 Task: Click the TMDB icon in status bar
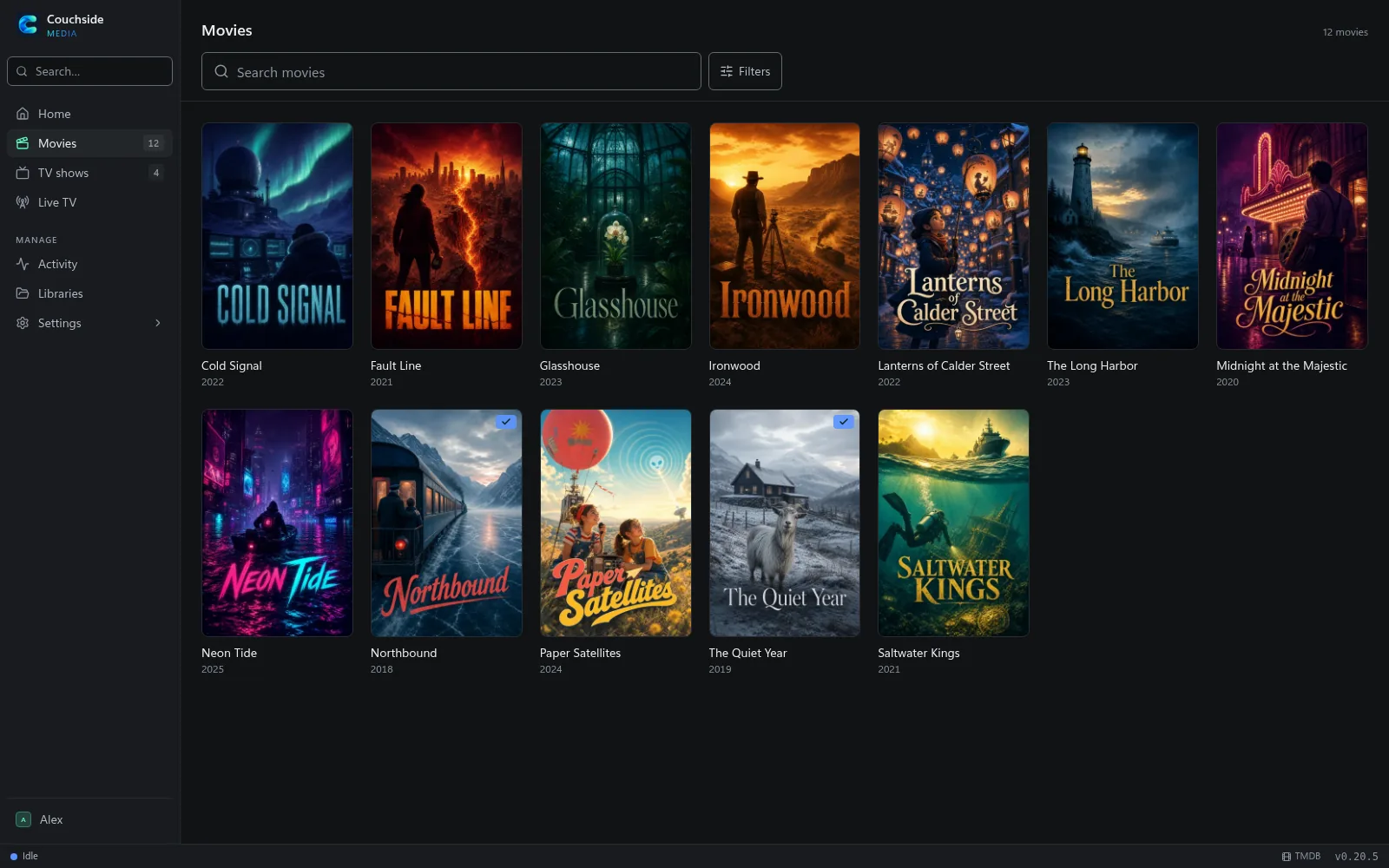(1287, 856)
